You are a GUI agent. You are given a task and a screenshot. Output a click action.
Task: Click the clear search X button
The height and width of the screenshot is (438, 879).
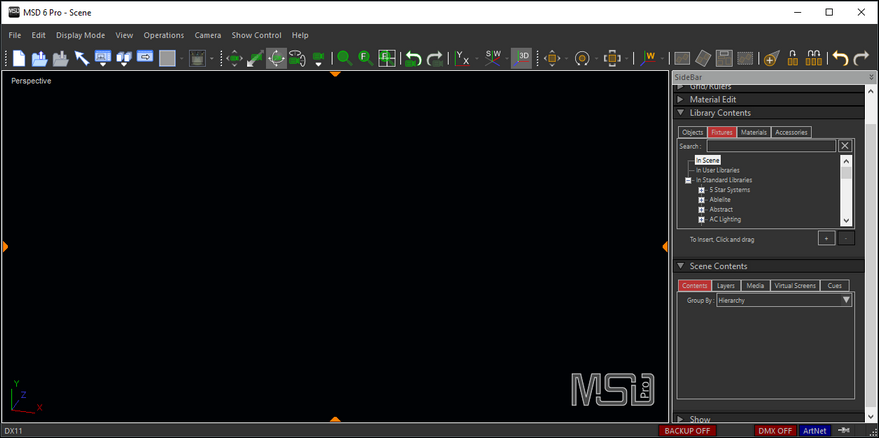point(845,146)
